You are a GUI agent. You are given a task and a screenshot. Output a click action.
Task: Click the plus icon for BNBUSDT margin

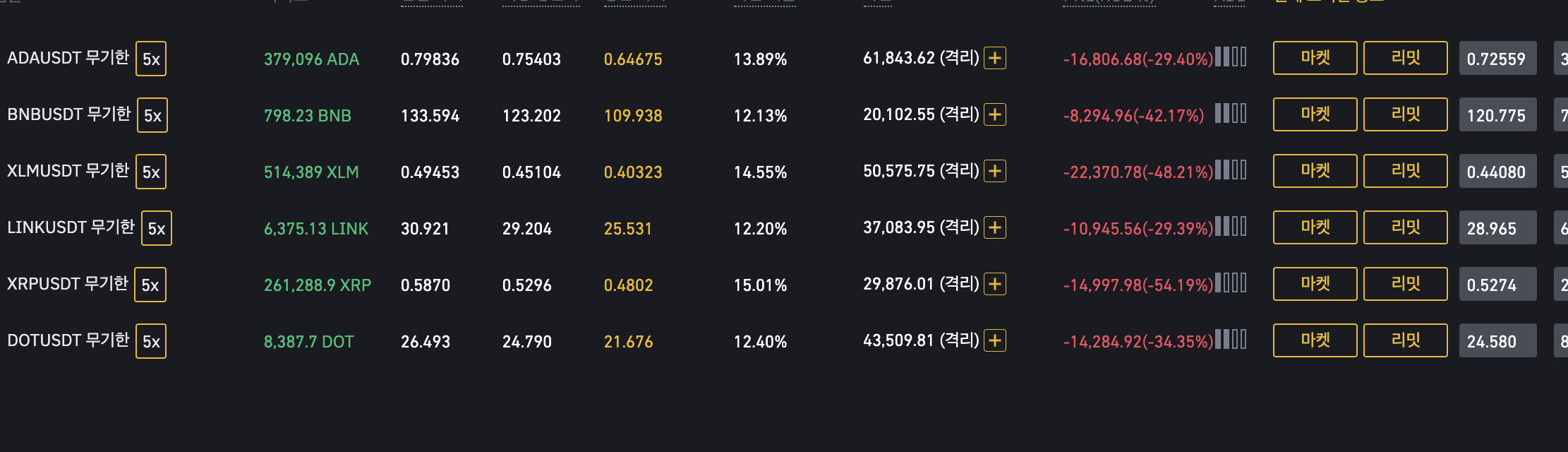tap(995, 114)
